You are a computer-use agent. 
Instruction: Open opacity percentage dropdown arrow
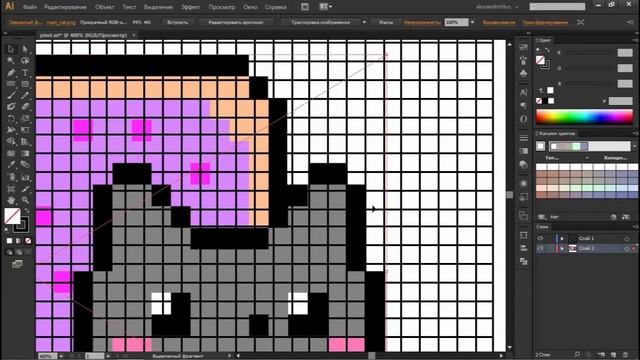click(472, 22)
